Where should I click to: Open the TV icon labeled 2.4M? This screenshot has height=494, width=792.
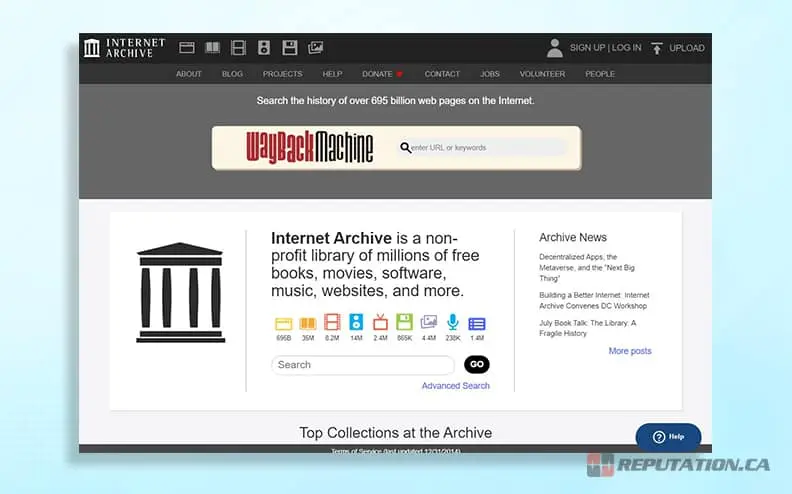380,322
